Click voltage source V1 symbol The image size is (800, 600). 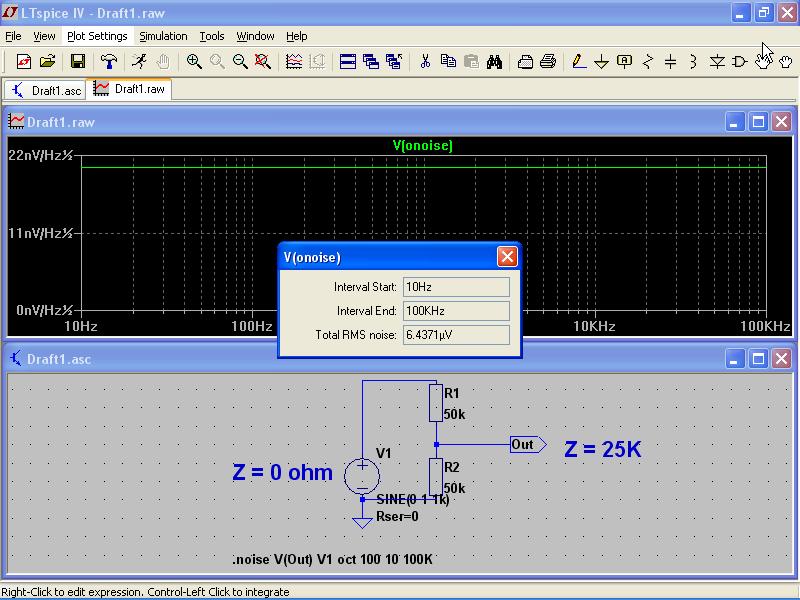point(362,476)
